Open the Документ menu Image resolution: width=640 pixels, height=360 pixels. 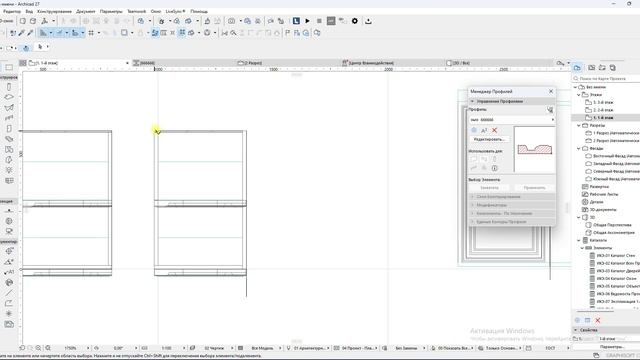pyautogui.click(x=86, y=11)
